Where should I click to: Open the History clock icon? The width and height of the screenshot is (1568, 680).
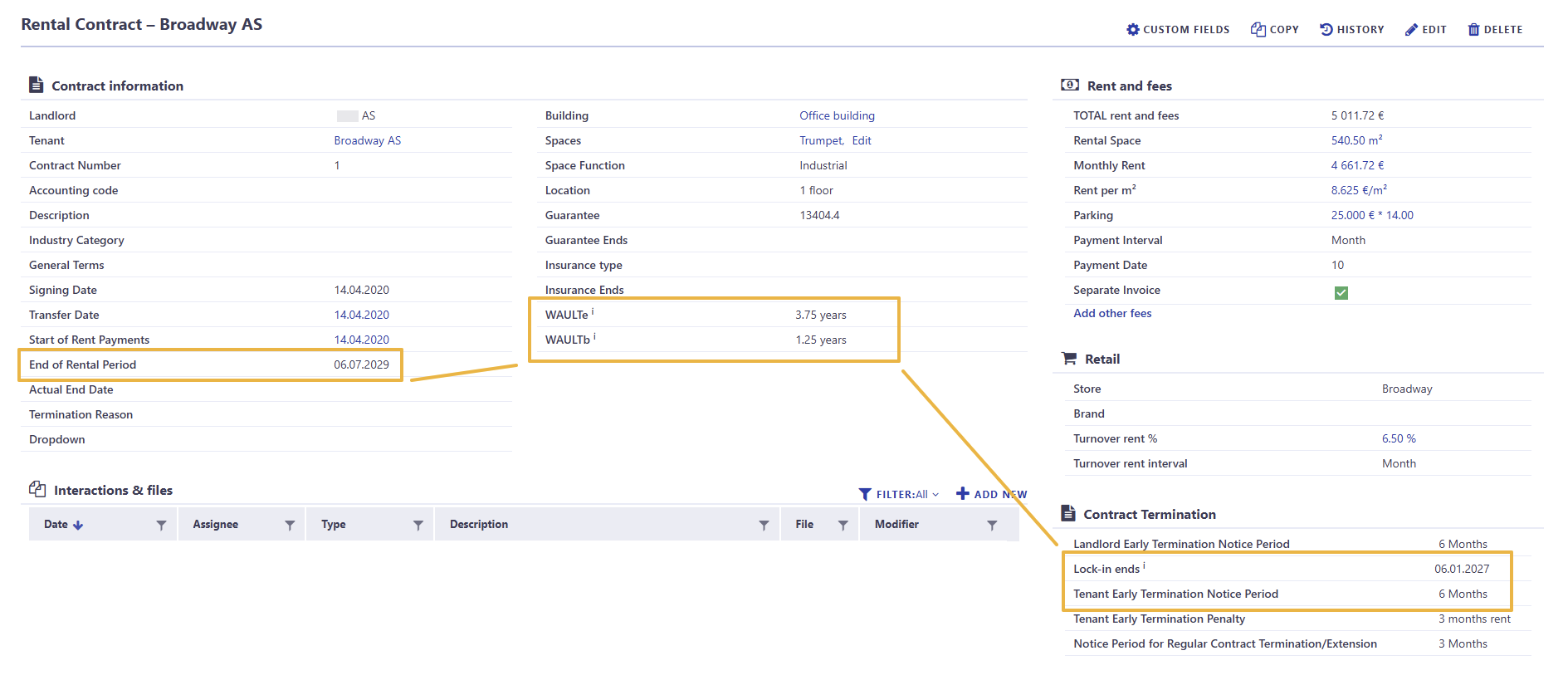[x=1326, y=30]
